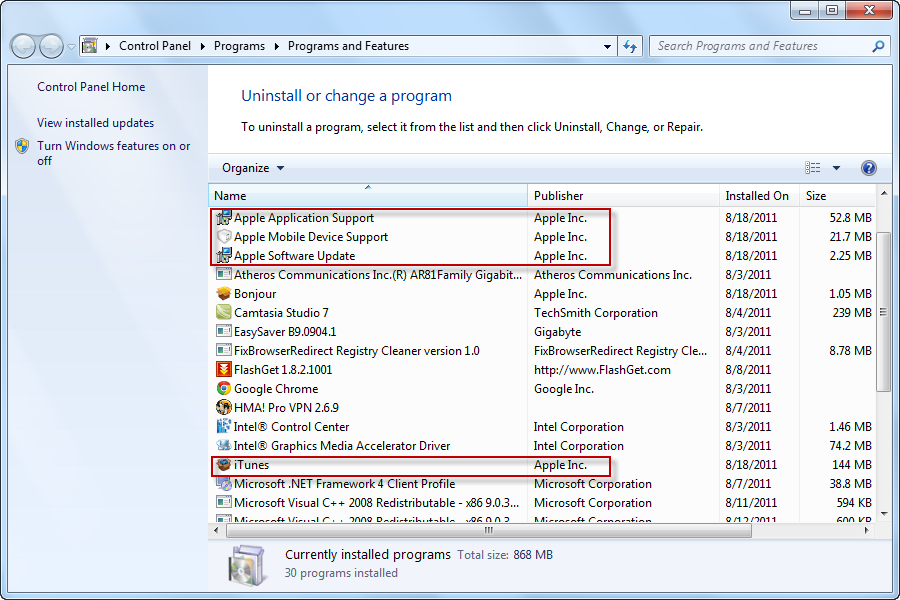This screenshot has height=600, width=900.
Task: Click the Atheros Communications program icon
Action: point(224,274)
